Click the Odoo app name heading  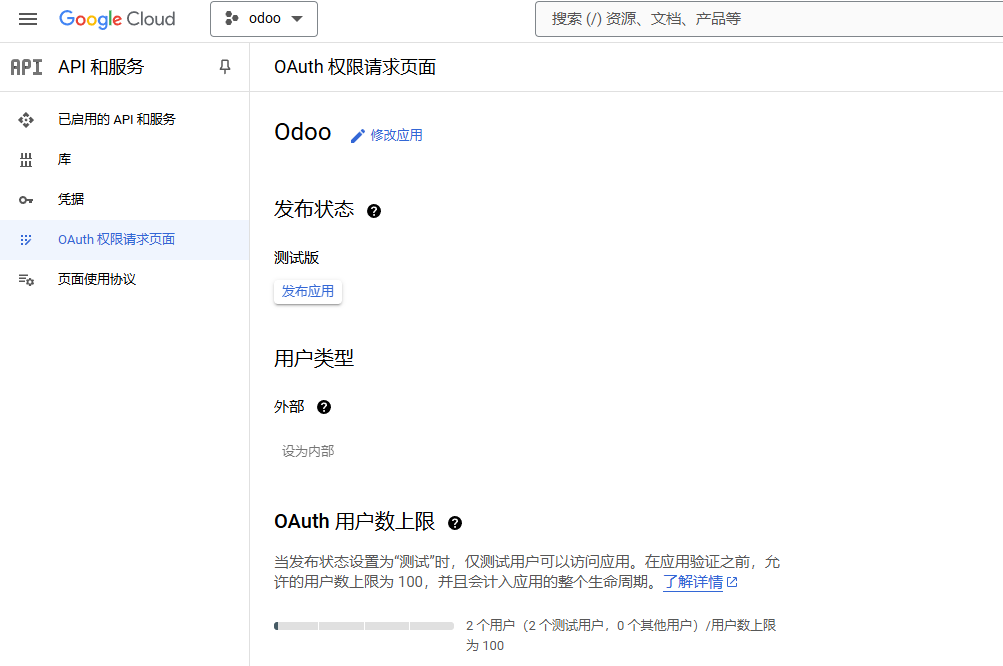303,132
